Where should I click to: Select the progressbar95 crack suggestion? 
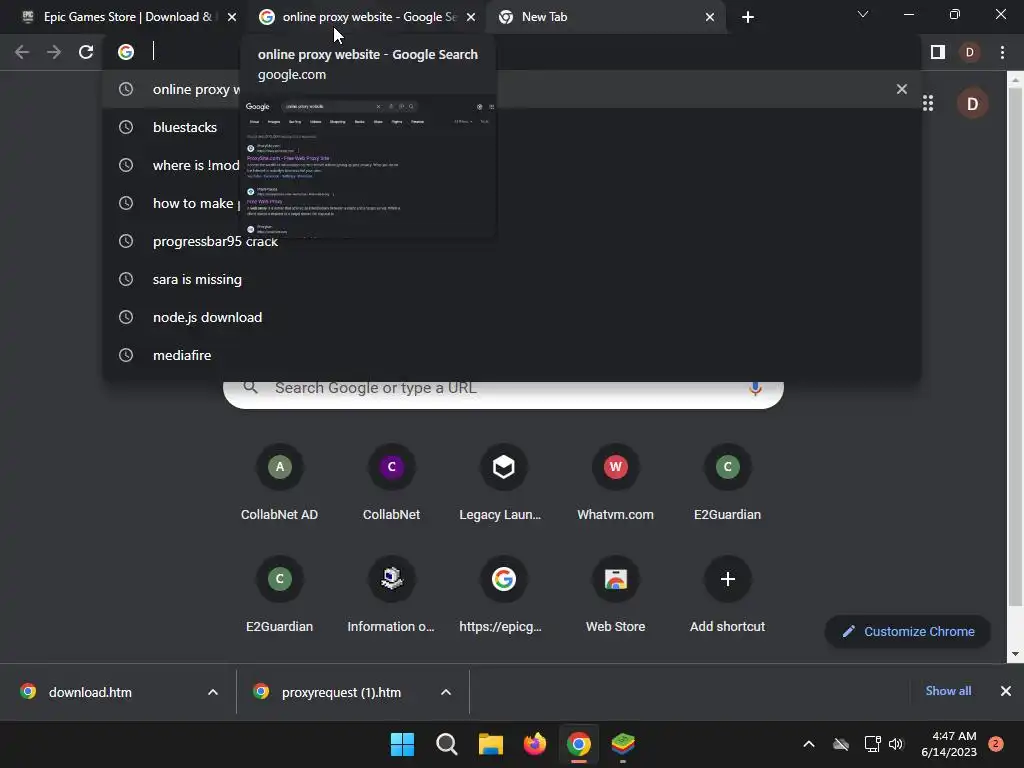pos(512,241)
